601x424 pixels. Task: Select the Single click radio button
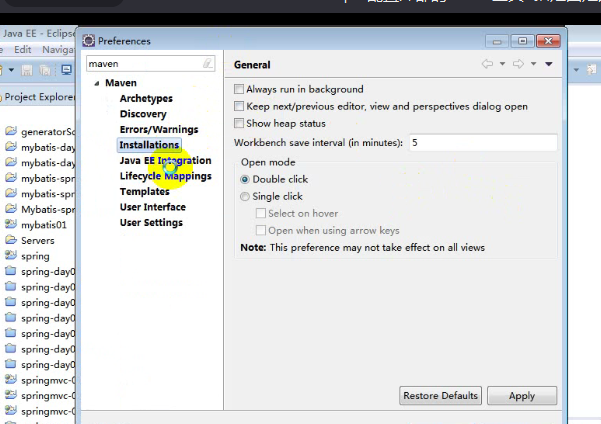(x=245, y=197)
